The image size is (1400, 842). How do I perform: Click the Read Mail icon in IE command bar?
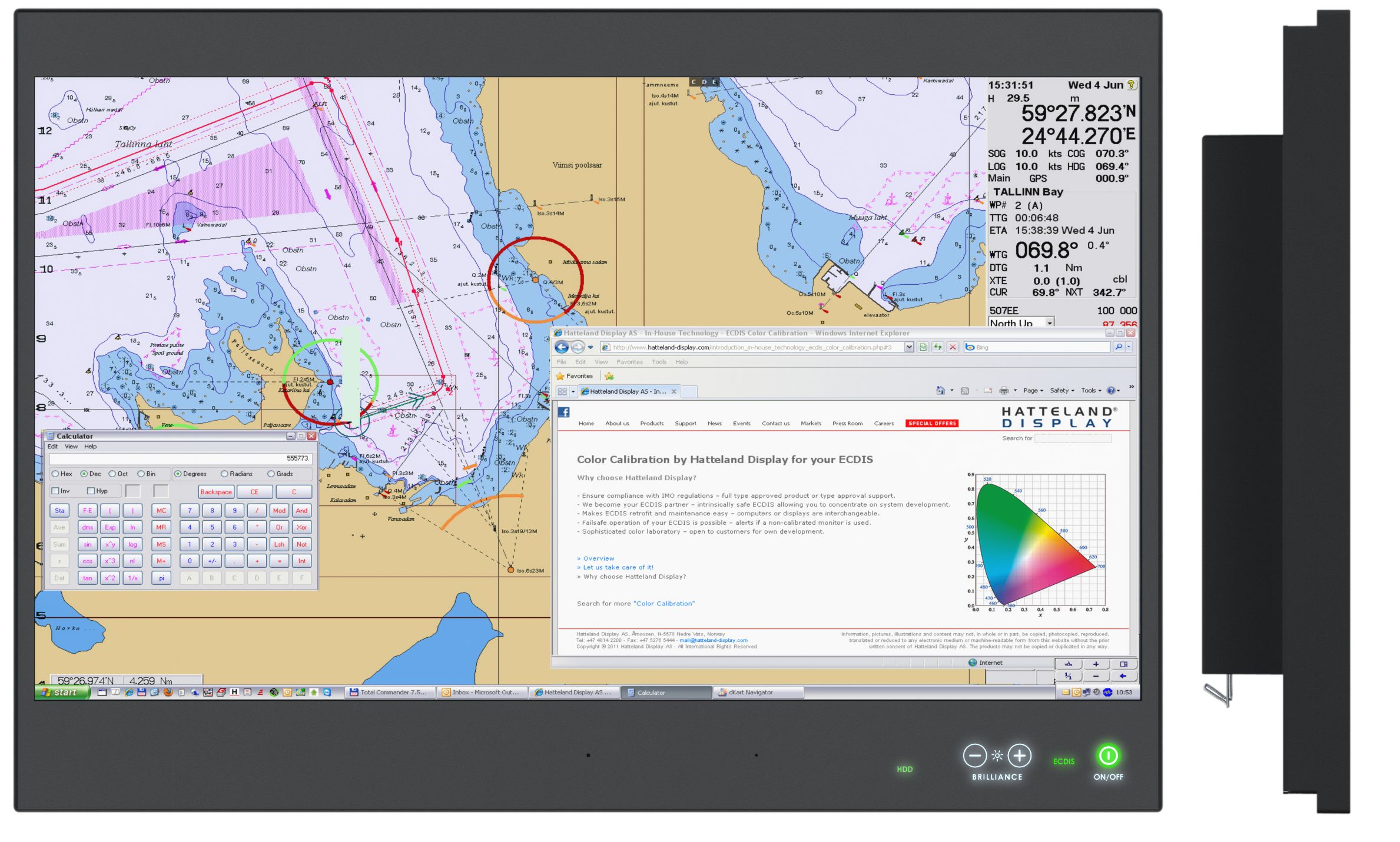coord(988,390)
